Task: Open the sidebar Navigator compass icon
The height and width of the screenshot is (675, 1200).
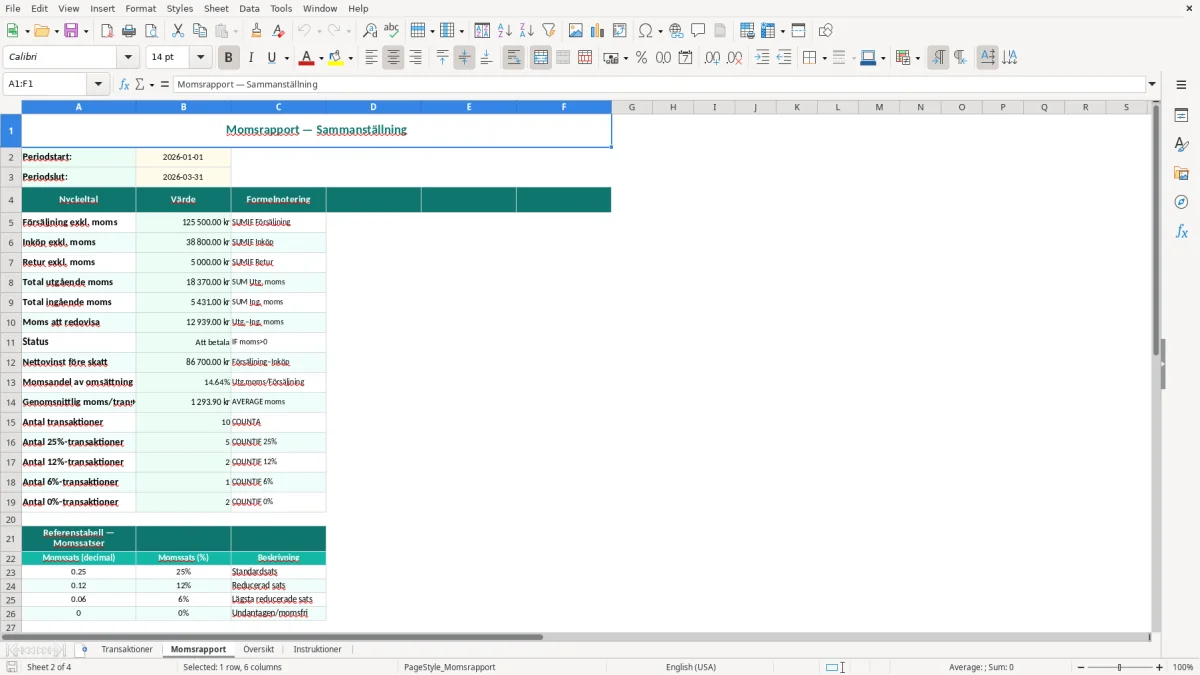Action: click(x=1181, y=202)
